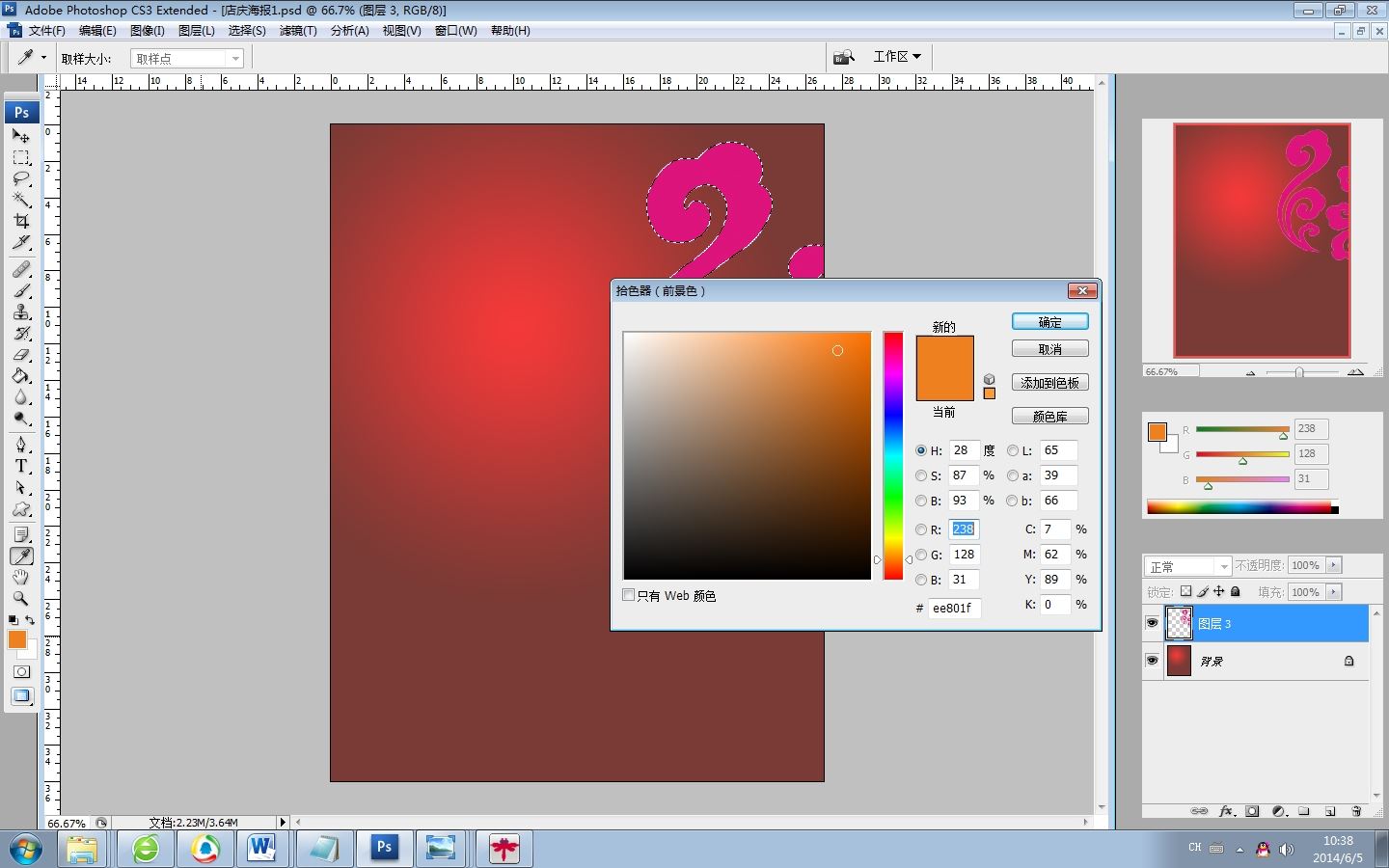Open the 不透明度 opacity slider arrow
The width and height of the screenshot is (1389, 868).
coord(1334,565)
